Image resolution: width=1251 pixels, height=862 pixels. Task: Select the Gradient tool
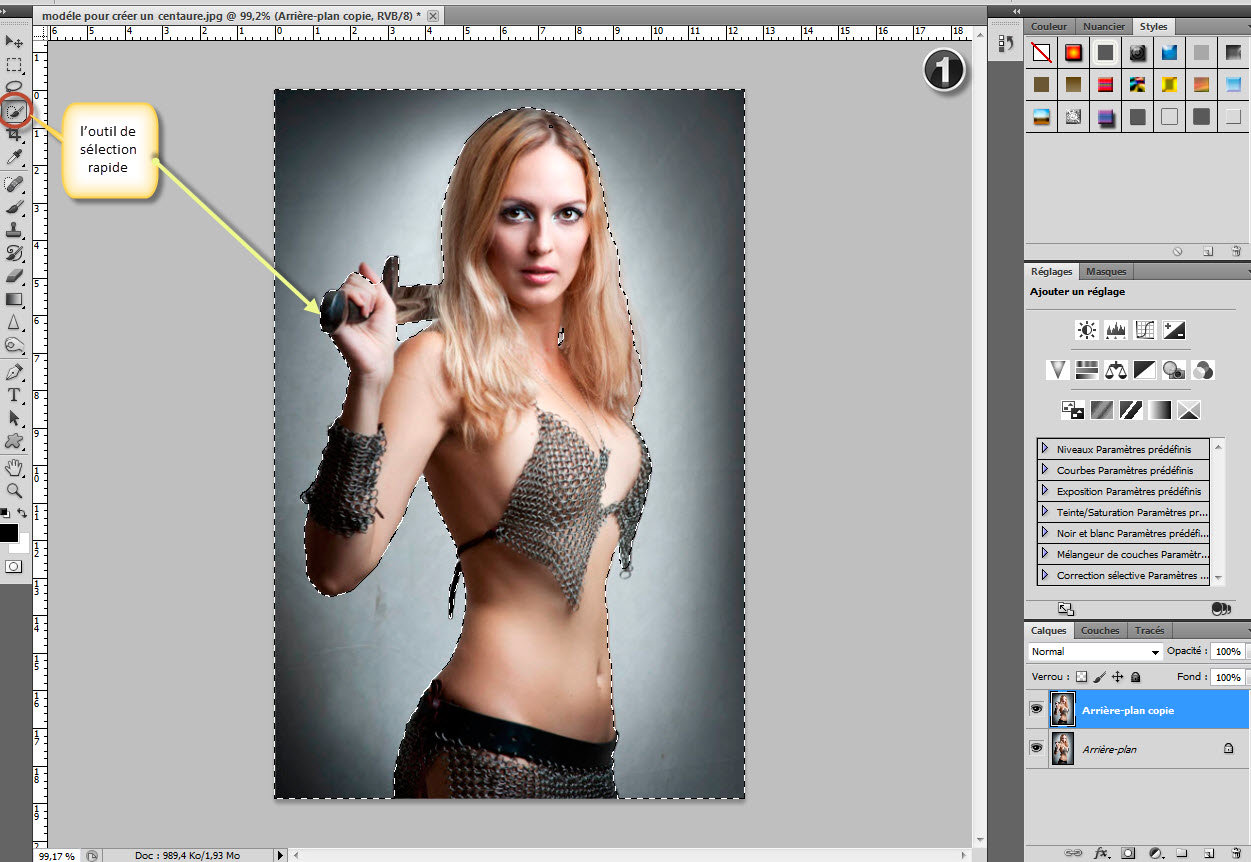click(14, 299)
